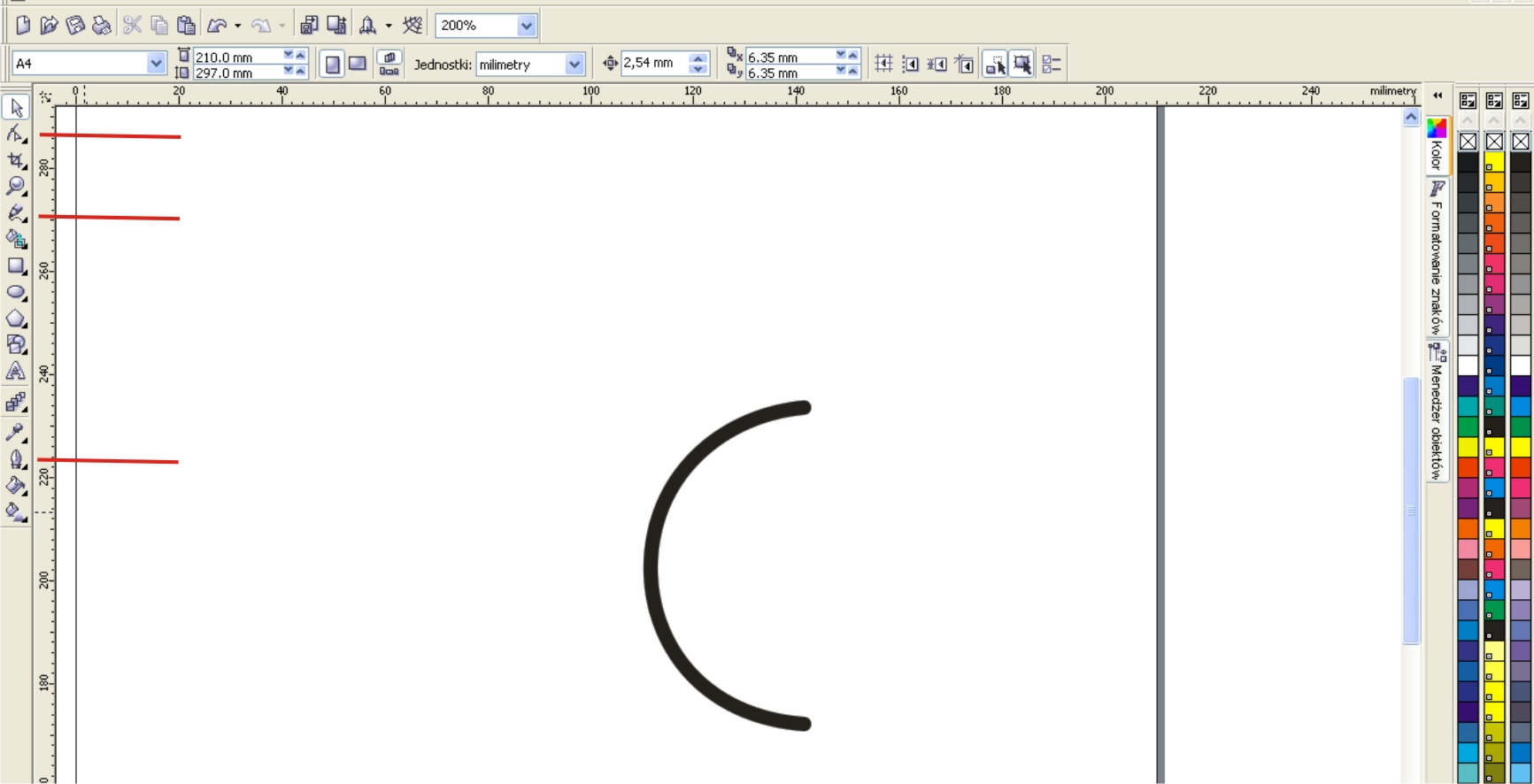Open the Menedżer obiektów docker tab
Screen dimensions: 1534x784
click(1437, 411)
